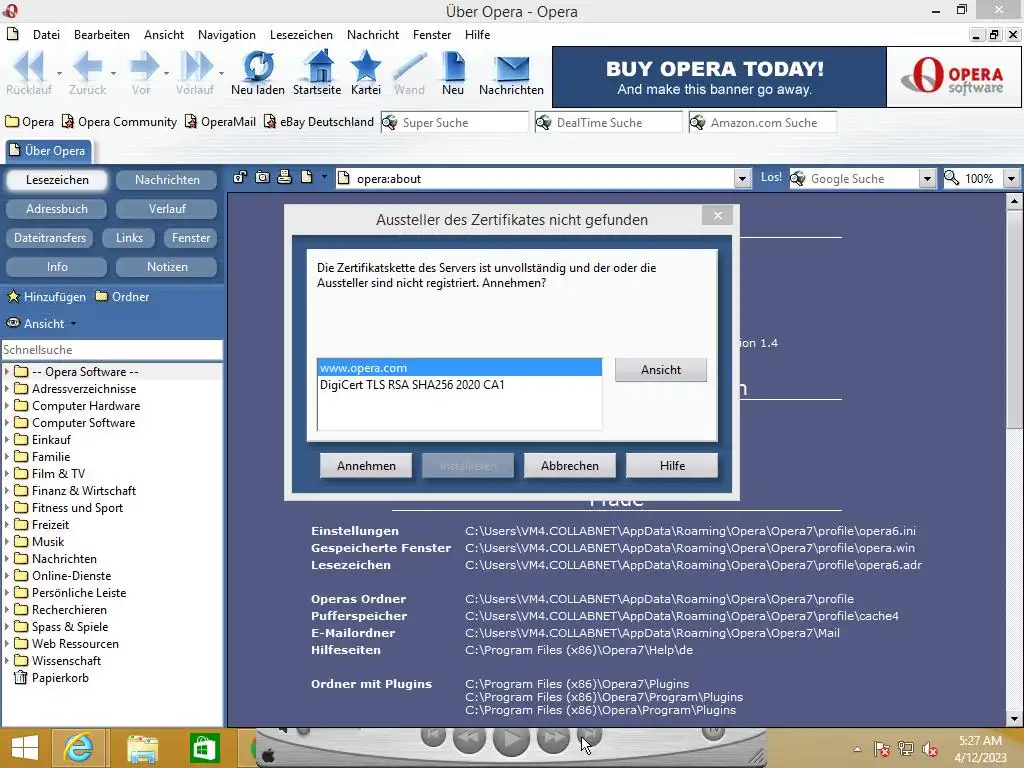Screen dimensions: 1024x768
Task: Click the Ansicht button in dialog
Action: point(661,370)
